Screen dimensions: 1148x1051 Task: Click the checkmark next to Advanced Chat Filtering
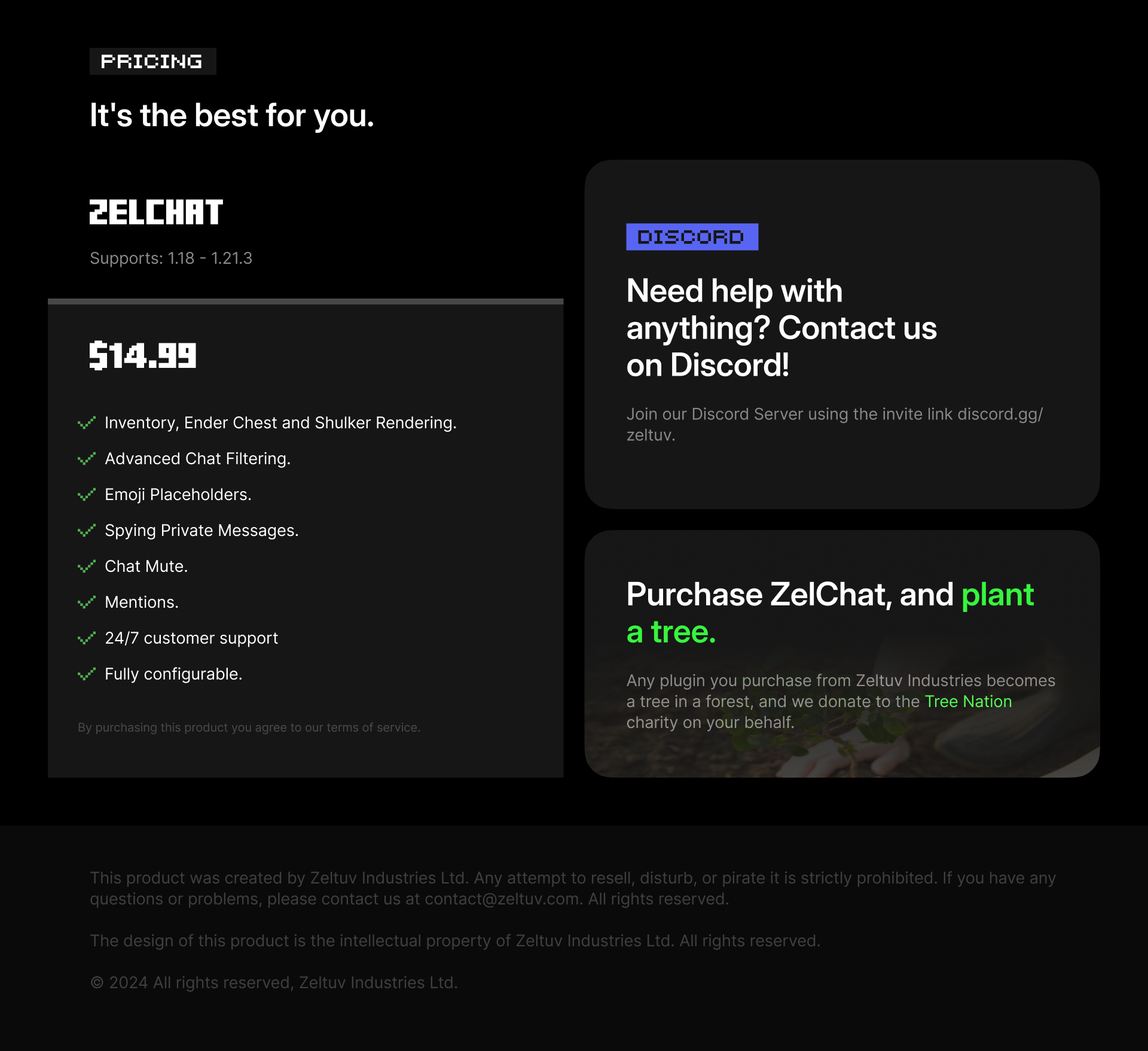pyautogui.click(x=87, y=459)
